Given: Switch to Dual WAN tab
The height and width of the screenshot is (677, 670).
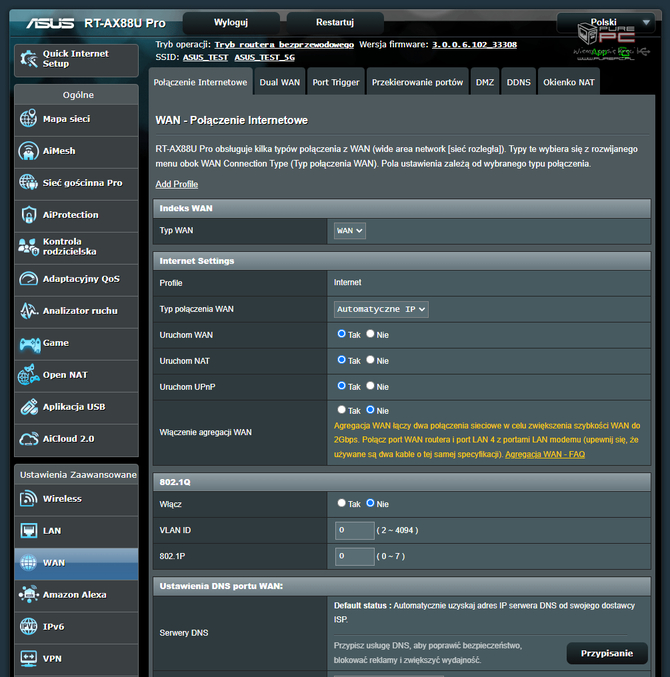Looking at the screenshot, I should (x=280, y=82).
